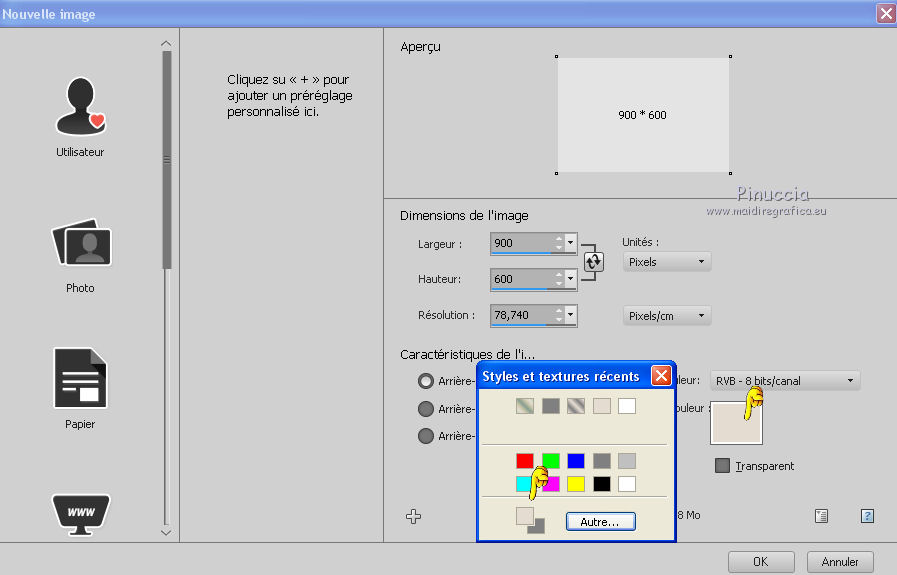Viewport: 897px width, 575px height.
Task: Select second Arrière-plan radio option
Action: tap(426, 409)
